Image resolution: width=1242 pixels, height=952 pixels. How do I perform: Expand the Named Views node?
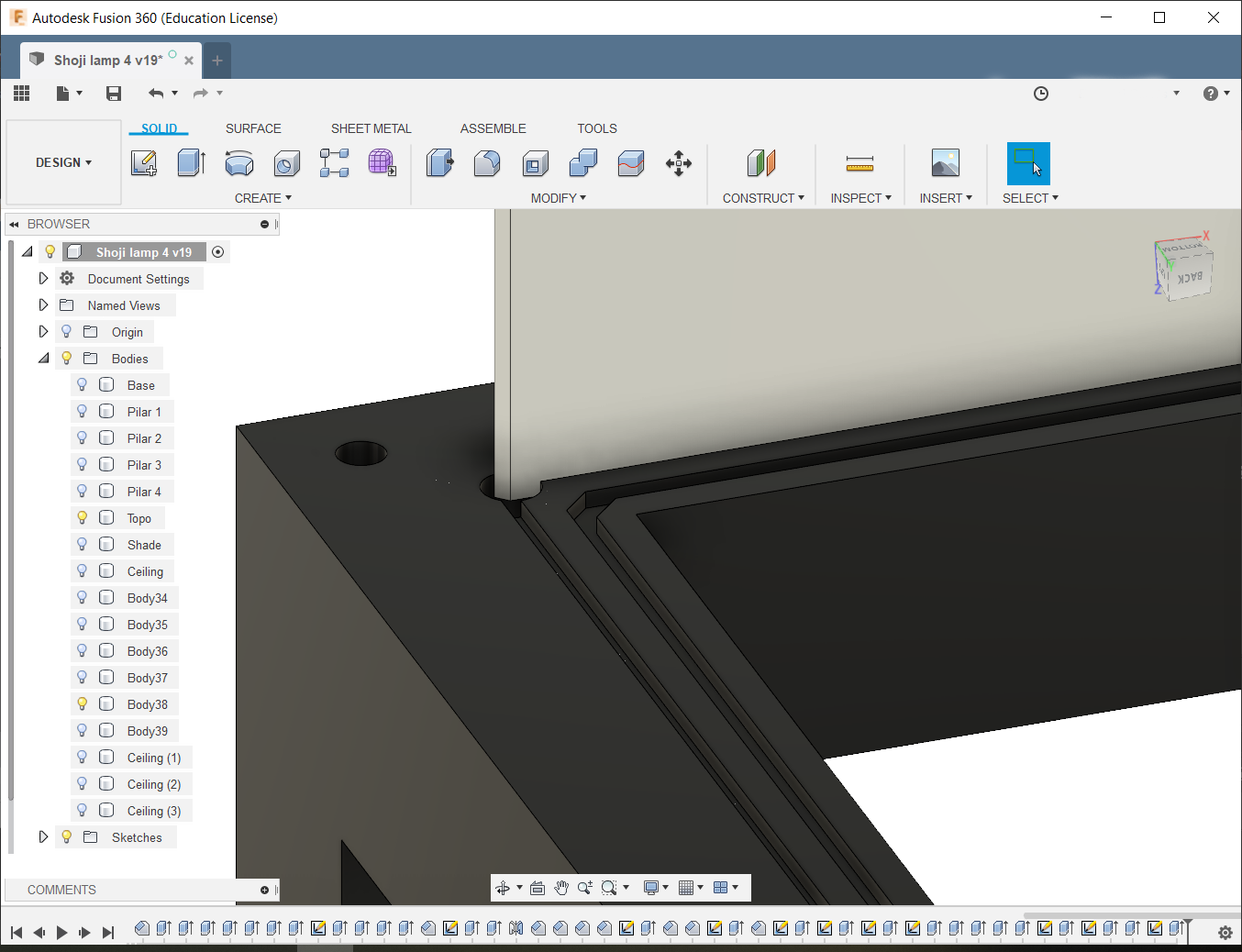point(43,305)
